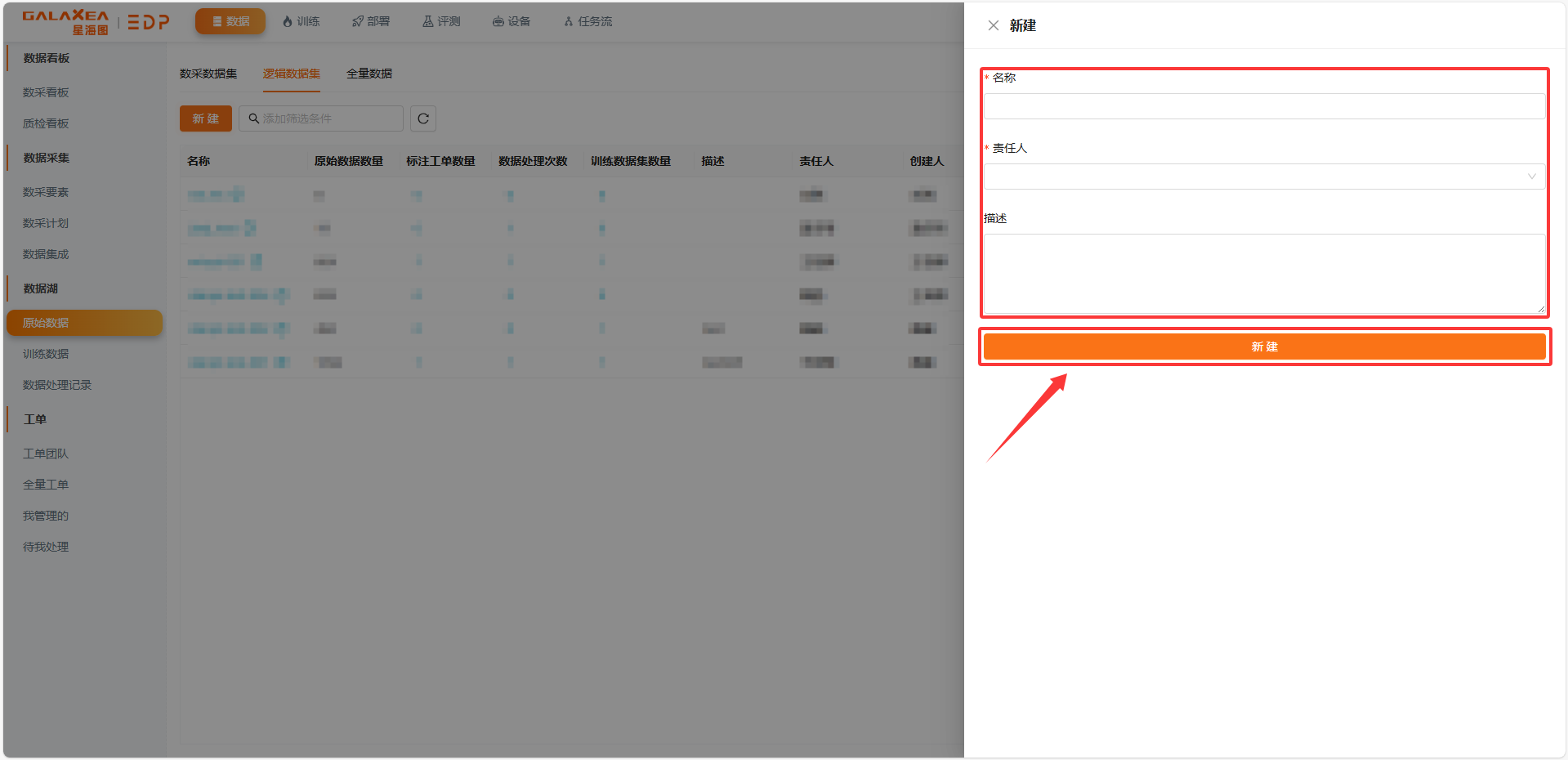Open the 训练 flame icon menu
This screenshot has width=1568, height=760.
(x=300, y=21)
